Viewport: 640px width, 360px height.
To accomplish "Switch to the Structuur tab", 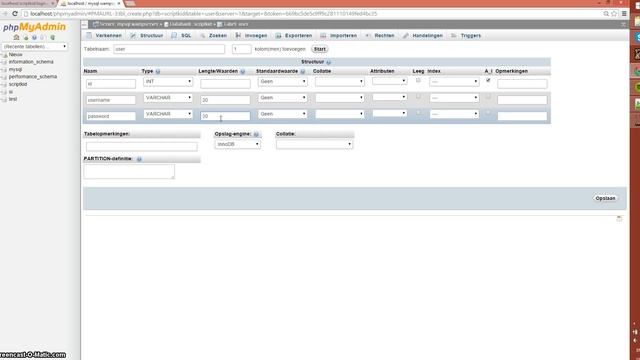I will 147,36.
